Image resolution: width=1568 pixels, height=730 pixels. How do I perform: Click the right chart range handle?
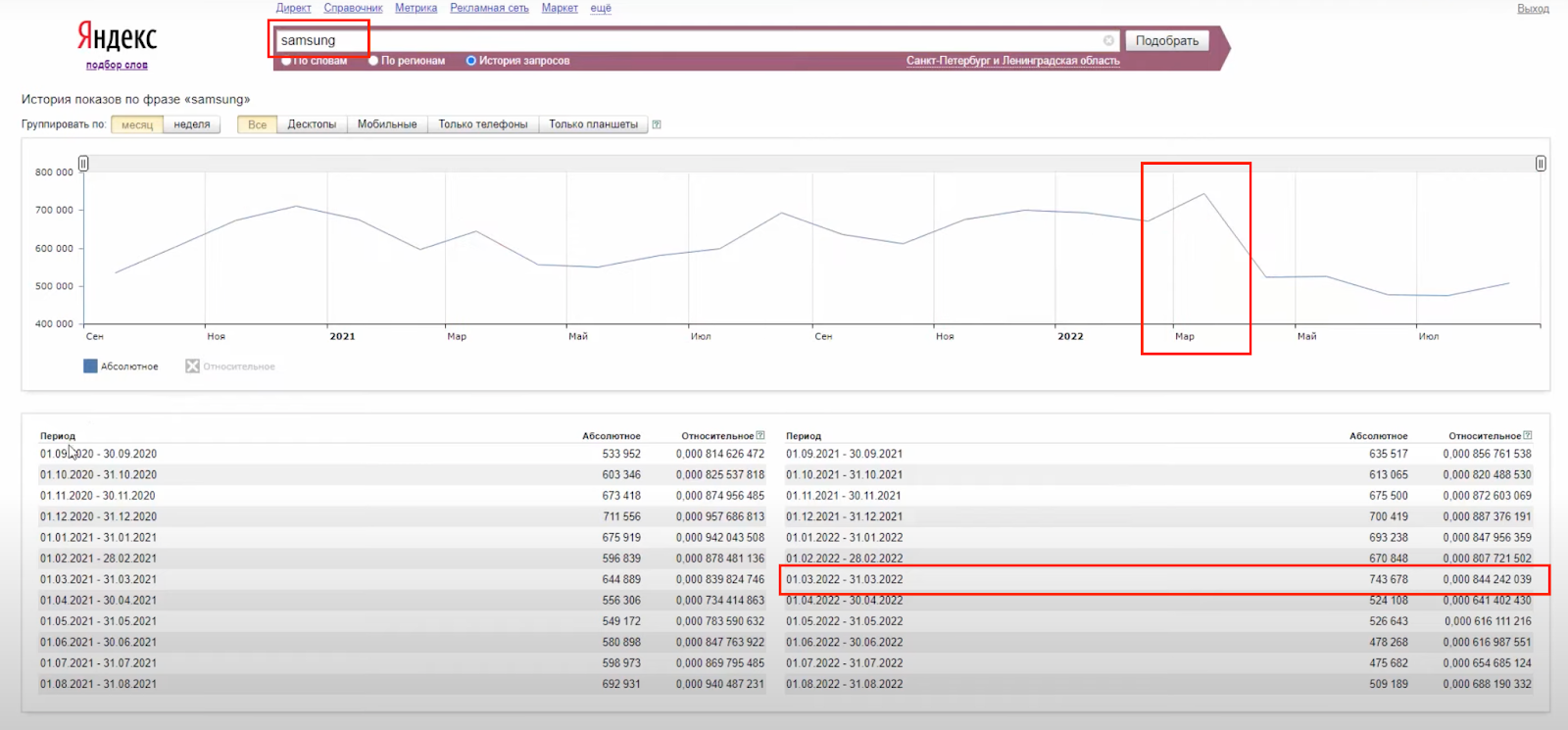point(1541,164)
